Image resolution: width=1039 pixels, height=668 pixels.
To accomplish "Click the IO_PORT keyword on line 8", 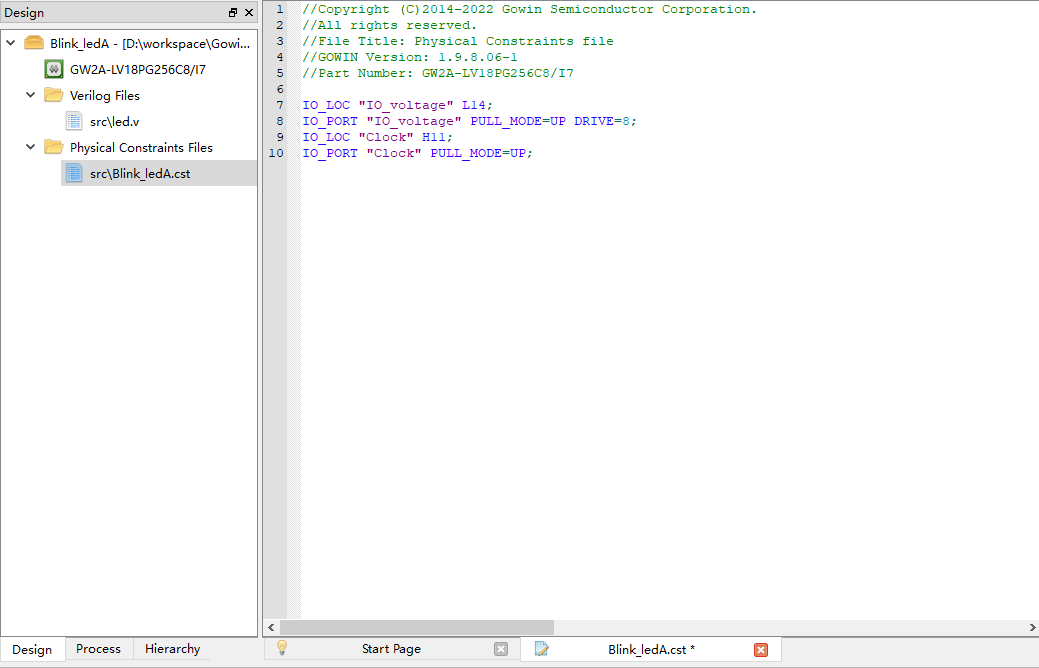I will pos(330,121).
